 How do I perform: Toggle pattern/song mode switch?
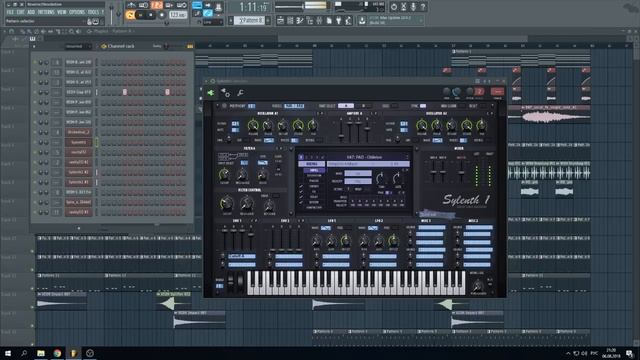[130, 15]
